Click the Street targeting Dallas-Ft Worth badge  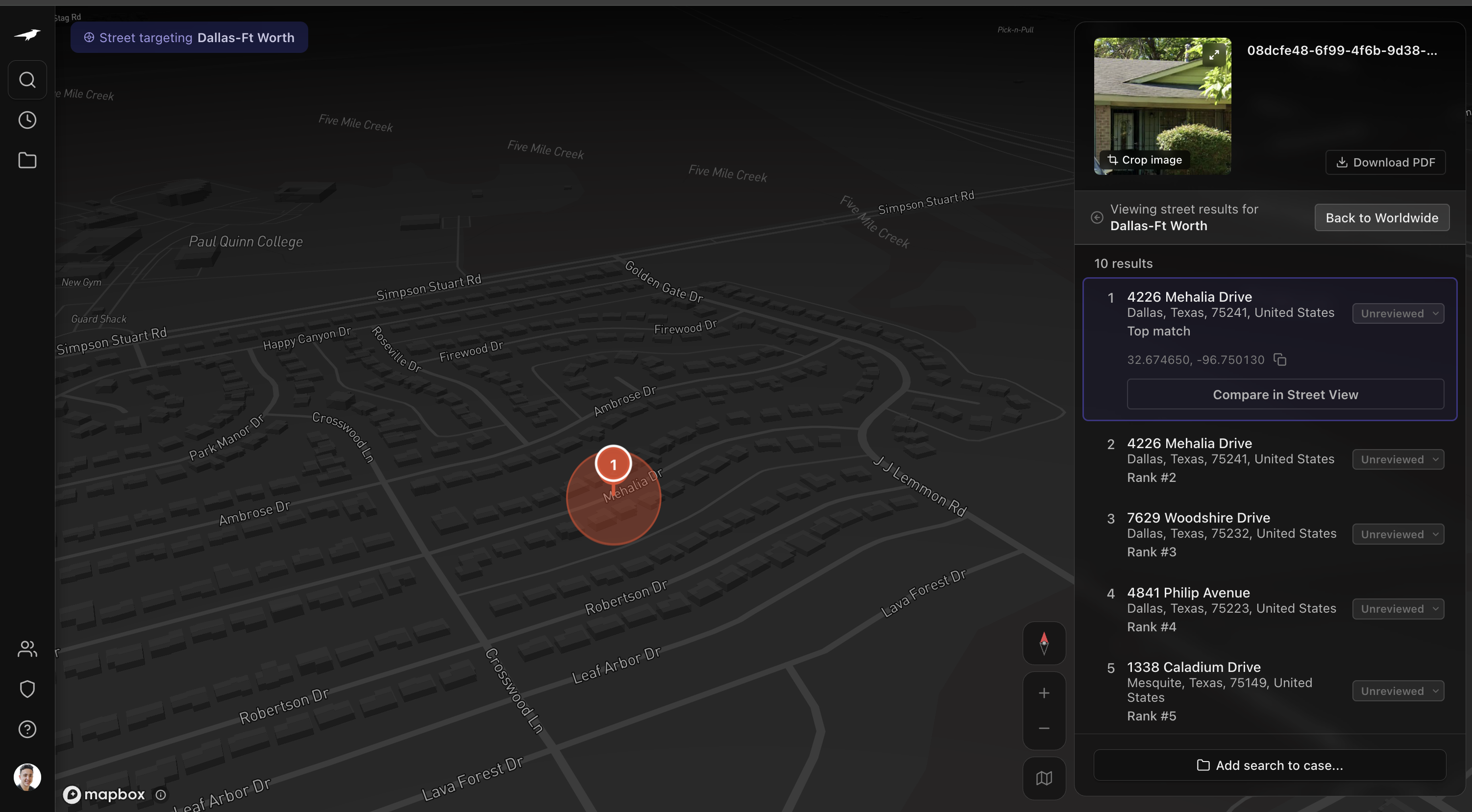pyautogui.click(x=189, y=38)
